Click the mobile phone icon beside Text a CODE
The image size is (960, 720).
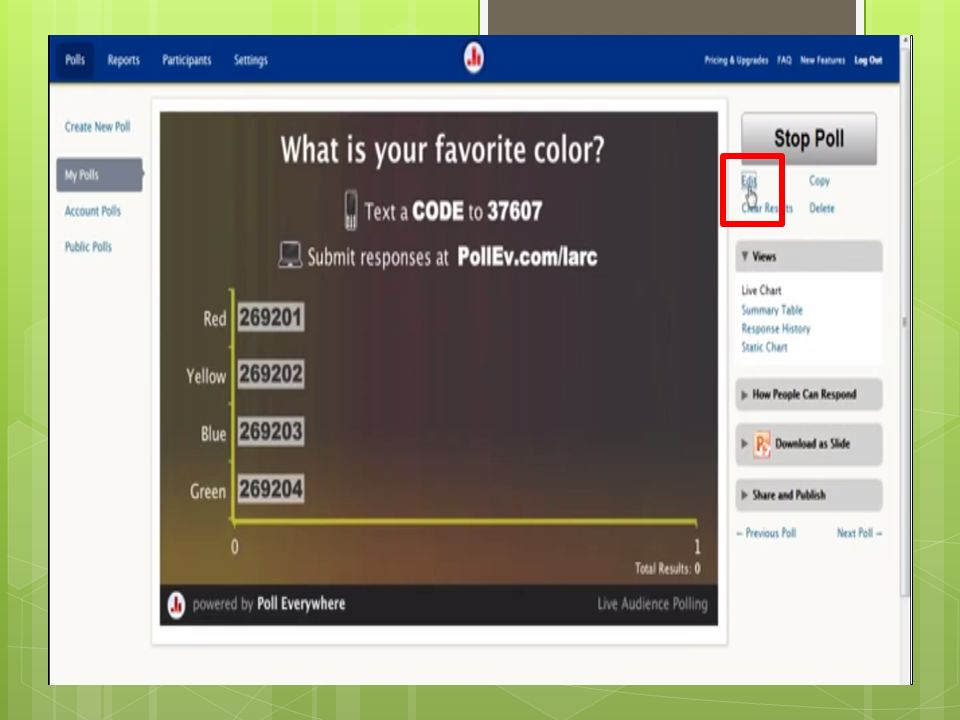[x=351, y=210]
